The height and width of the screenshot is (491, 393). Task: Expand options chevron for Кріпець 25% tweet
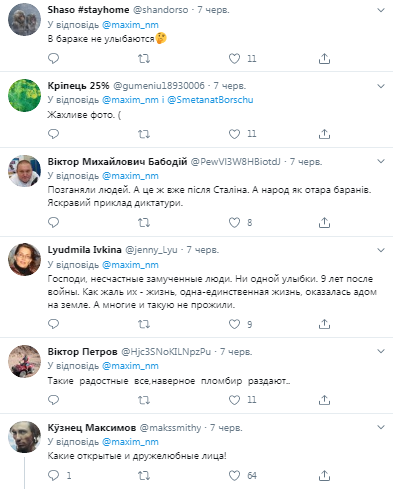pyautogui.click(x=381, y=86)
